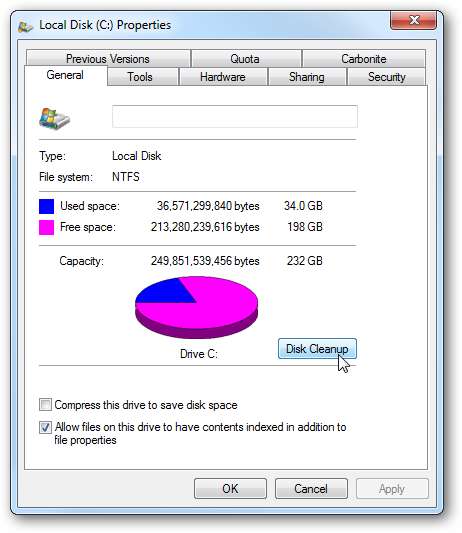Show the Quota tab

coord(246,59)
